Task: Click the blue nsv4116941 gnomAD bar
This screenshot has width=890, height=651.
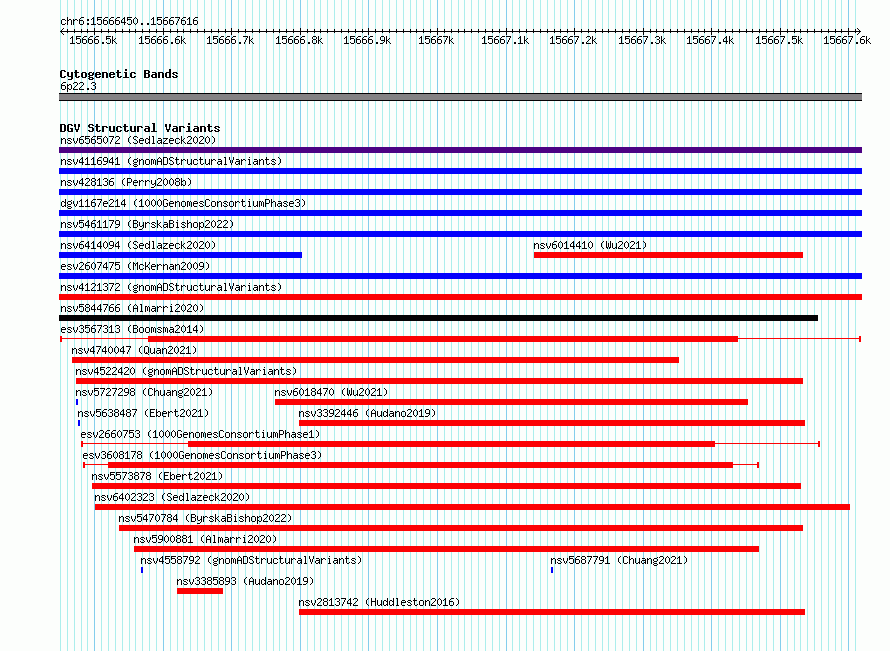Action: (x=460, y=171)
